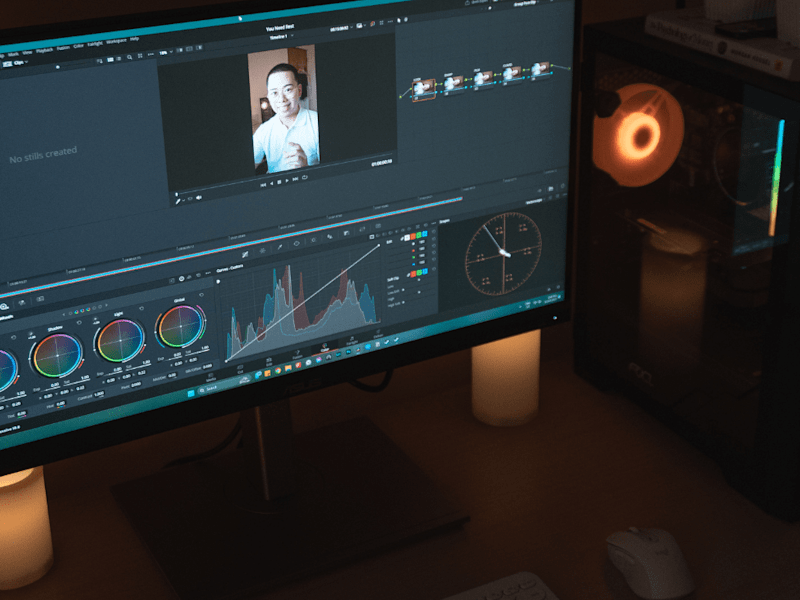Adjust the Light color wheel center
The height and width of the screenshot is (600, 800).
click(120, 340)
